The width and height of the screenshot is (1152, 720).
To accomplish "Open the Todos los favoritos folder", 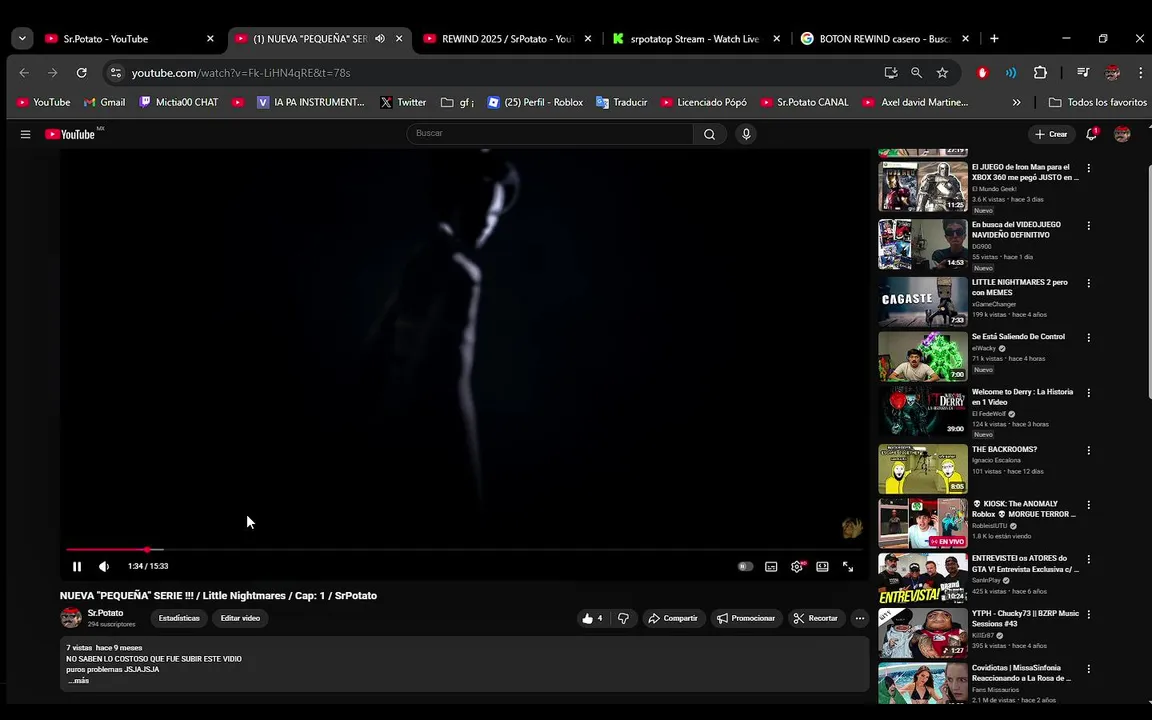I will click(1098, 103).
